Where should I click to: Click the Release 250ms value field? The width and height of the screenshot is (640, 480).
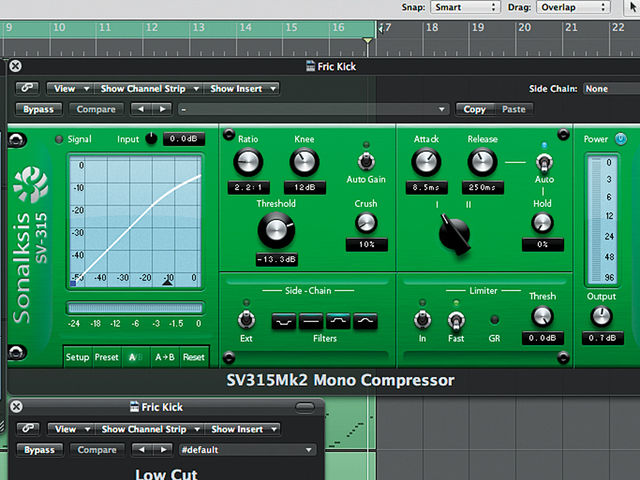click(482, 187)
